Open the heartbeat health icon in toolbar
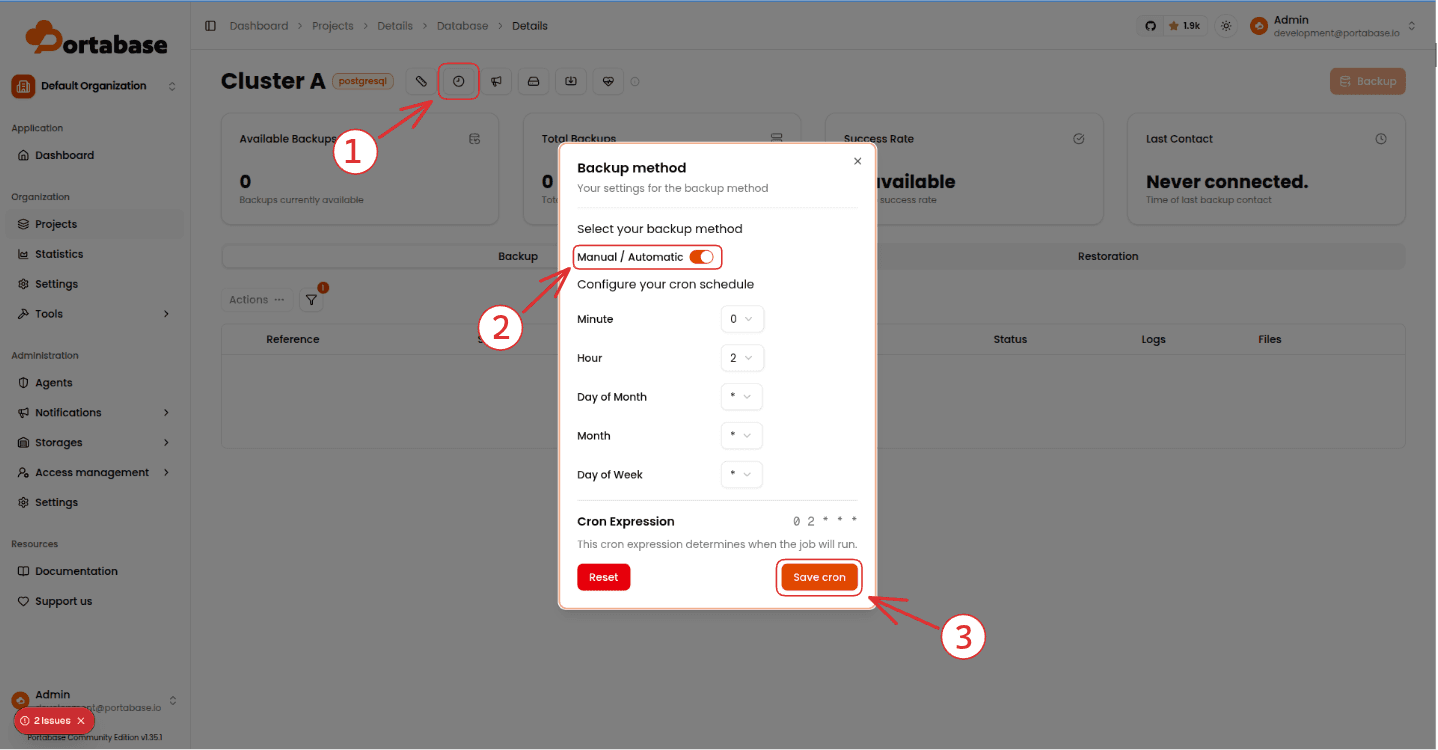 (x=608, y=81)
